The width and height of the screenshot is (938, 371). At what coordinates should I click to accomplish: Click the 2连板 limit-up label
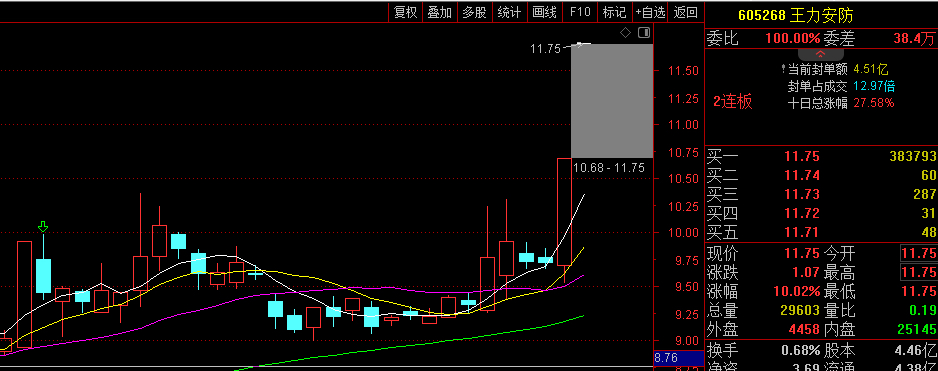733,102
